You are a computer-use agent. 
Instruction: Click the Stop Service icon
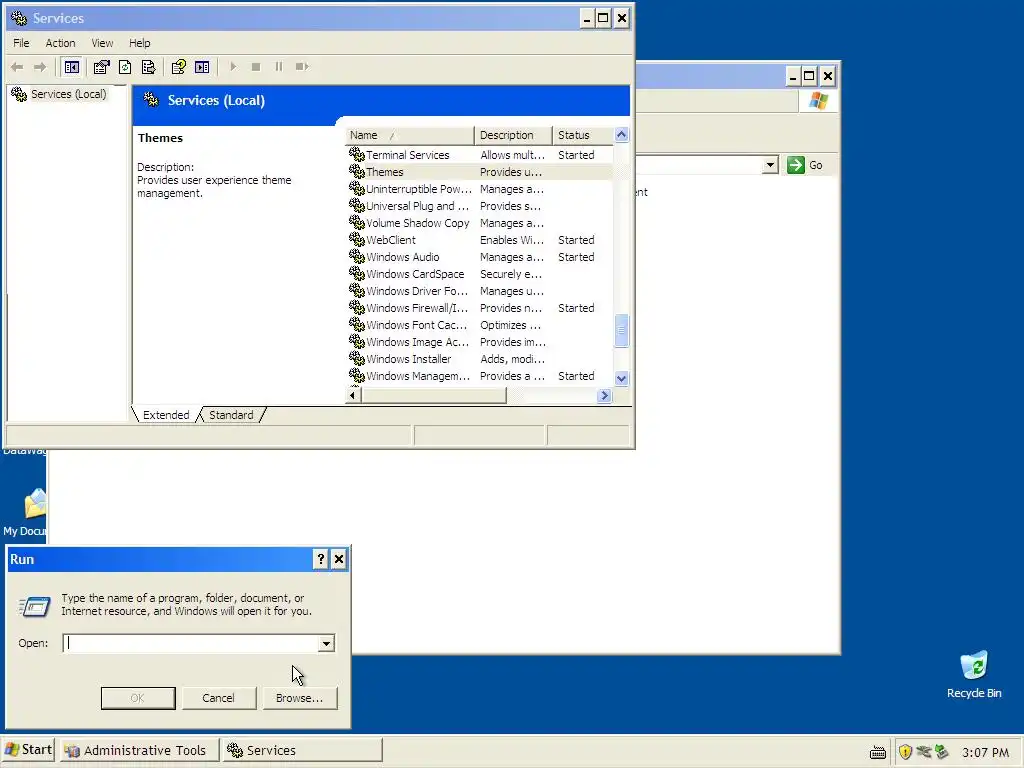(x=256, y=67)
